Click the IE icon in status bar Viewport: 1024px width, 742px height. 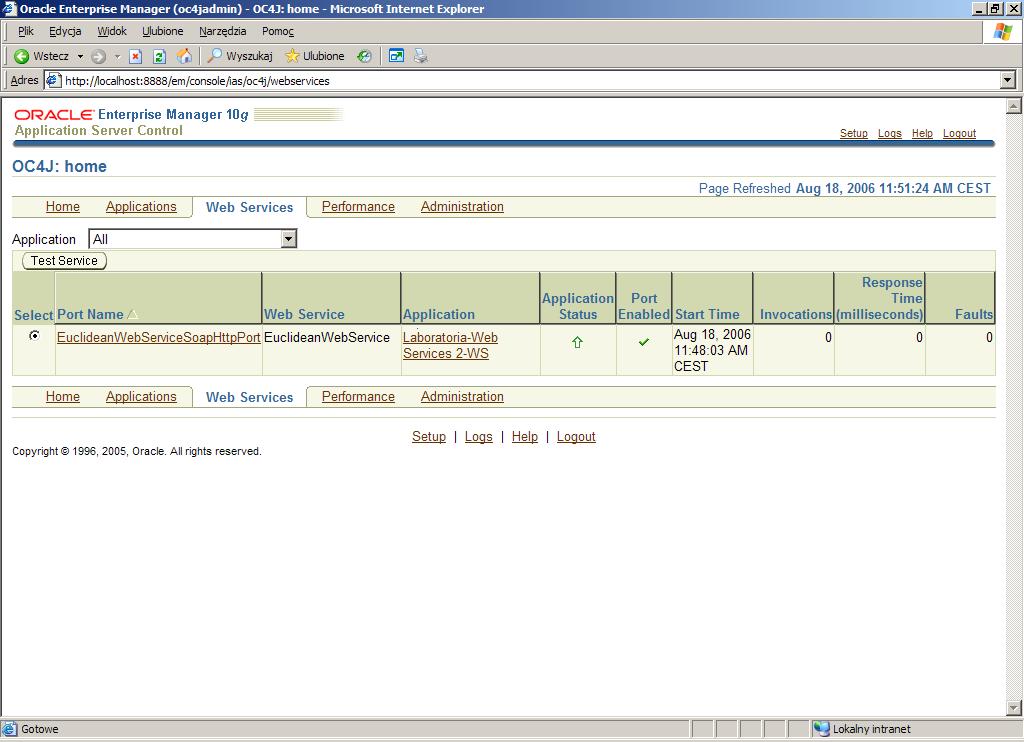tap(9, 729)
